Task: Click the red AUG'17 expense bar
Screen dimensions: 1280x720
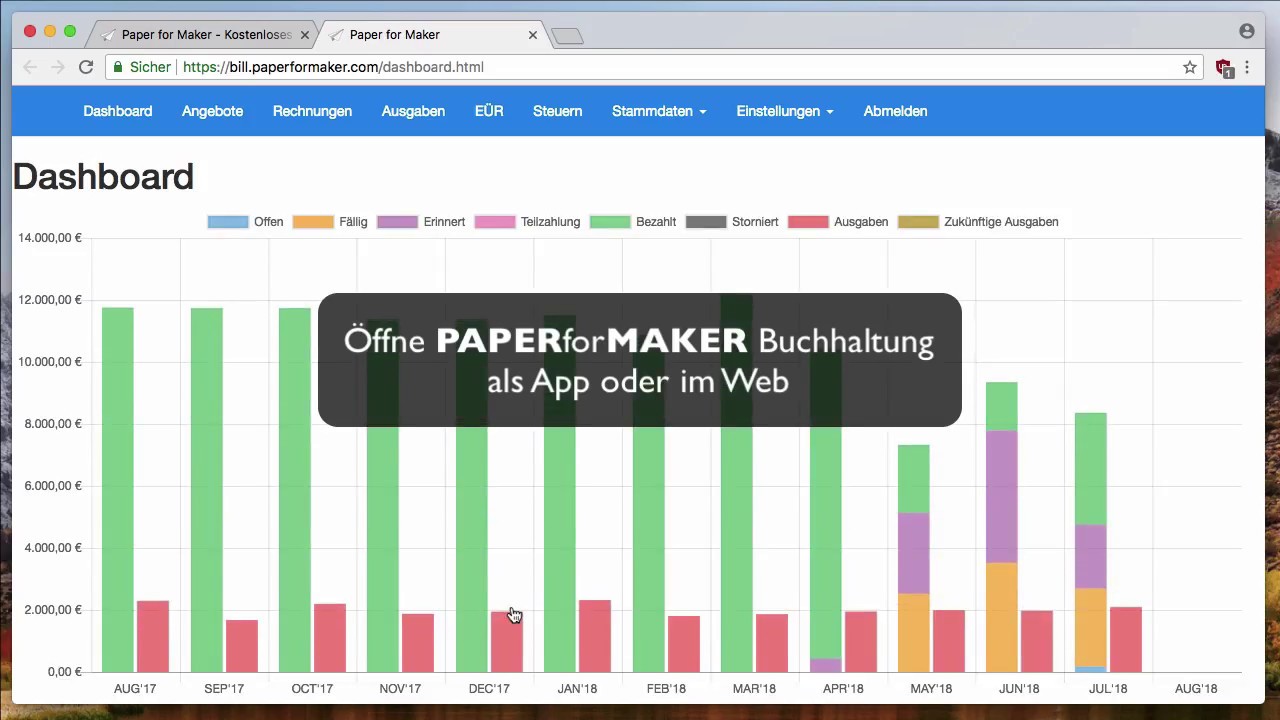Action: [x=153, y=637]
